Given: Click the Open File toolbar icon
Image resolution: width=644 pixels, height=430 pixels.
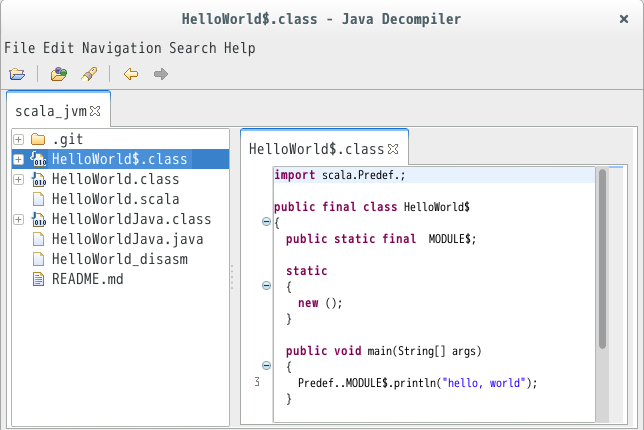Looking at the screenshot, I should [x=17, y=74].
